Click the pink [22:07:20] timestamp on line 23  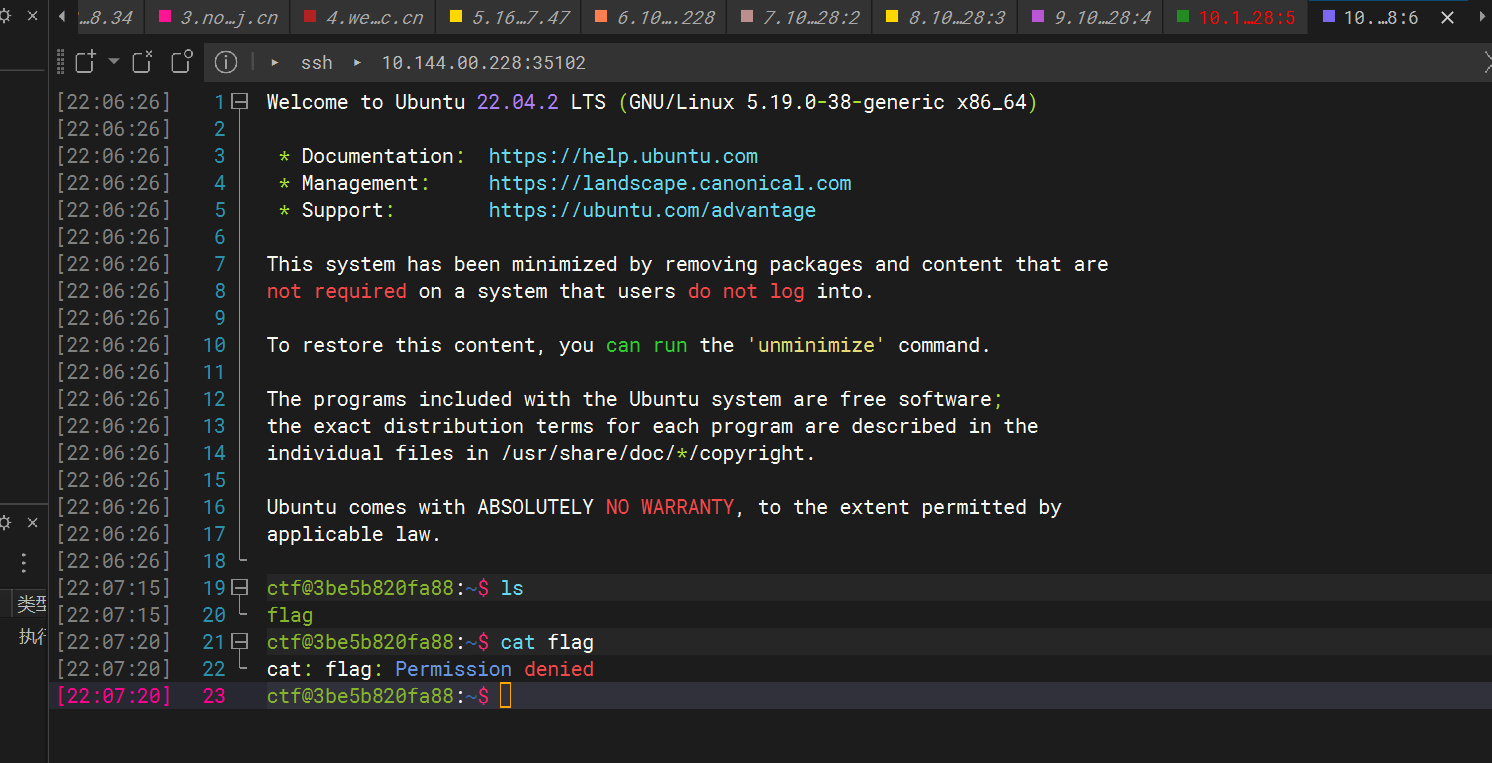coord(114,696)
